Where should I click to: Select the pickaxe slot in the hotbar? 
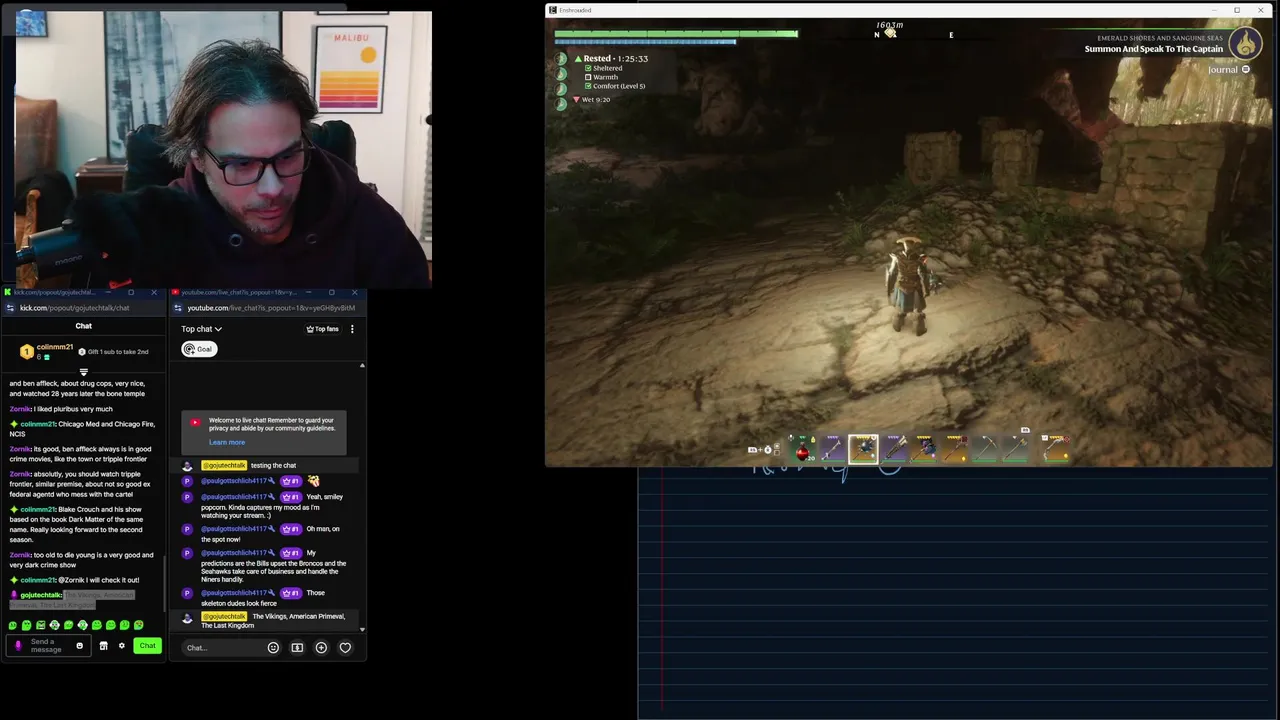coord(985,449)
